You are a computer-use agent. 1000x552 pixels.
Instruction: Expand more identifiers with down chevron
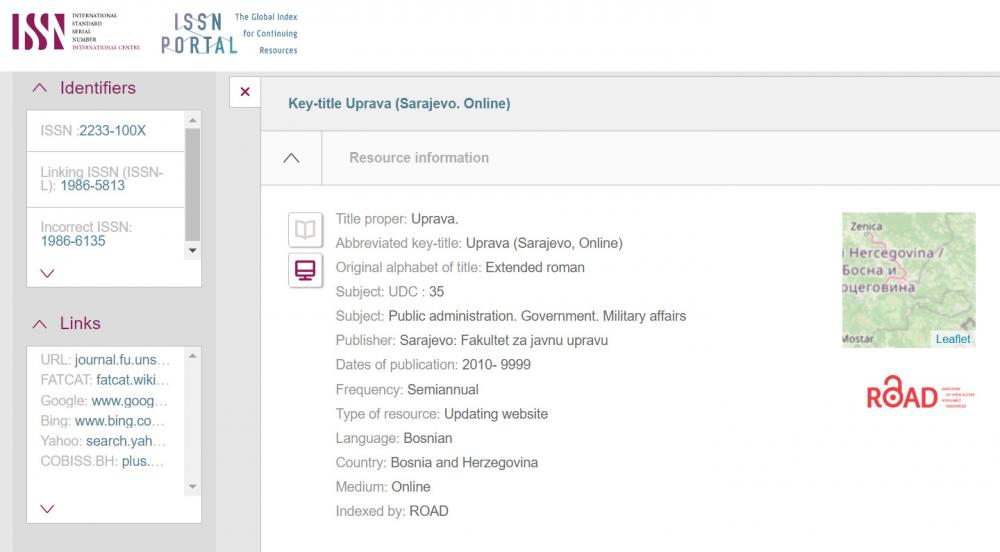[47, 273]
